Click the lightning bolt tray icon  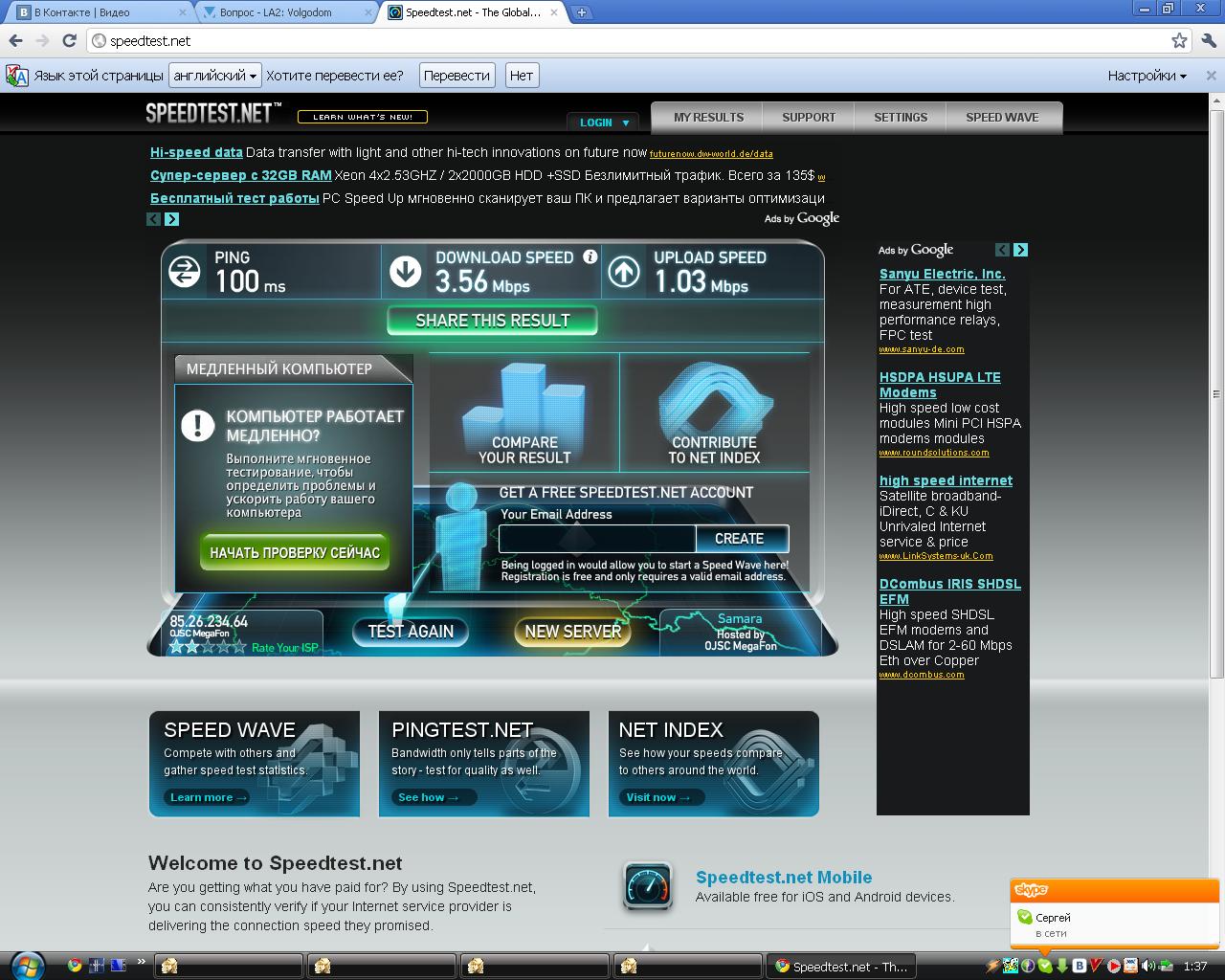click(x=993, y=966)
